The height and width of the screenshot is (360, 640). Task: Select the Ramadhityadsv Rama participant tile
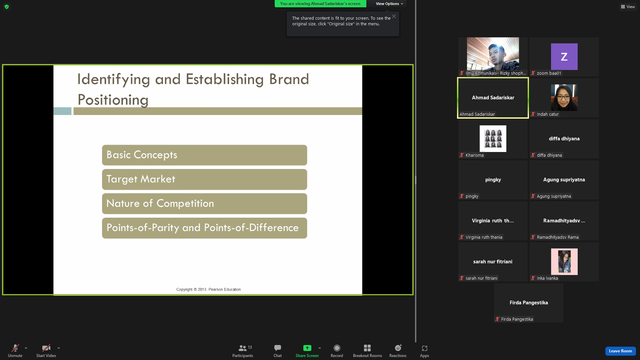tap(564, 221)
